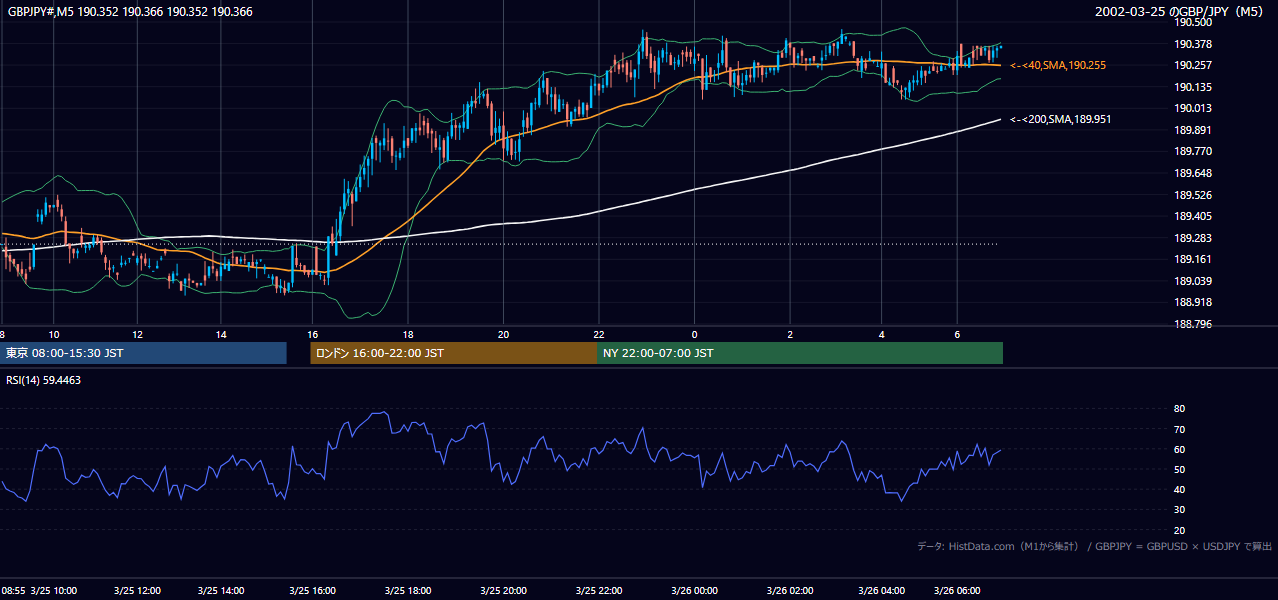Screen dimensions: 1278x600
Task: Click the 3/25 10:00 time axis label
Action: [54, 590]
